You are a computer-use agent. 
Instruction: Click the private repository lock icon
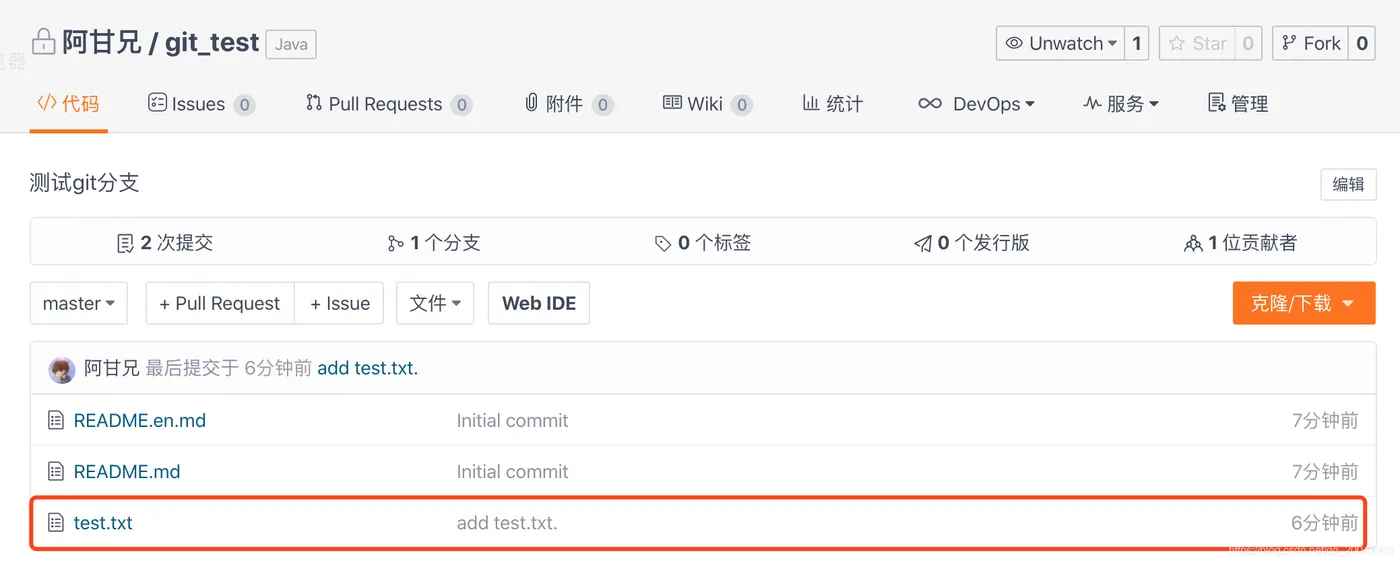(x=43, y=42)
